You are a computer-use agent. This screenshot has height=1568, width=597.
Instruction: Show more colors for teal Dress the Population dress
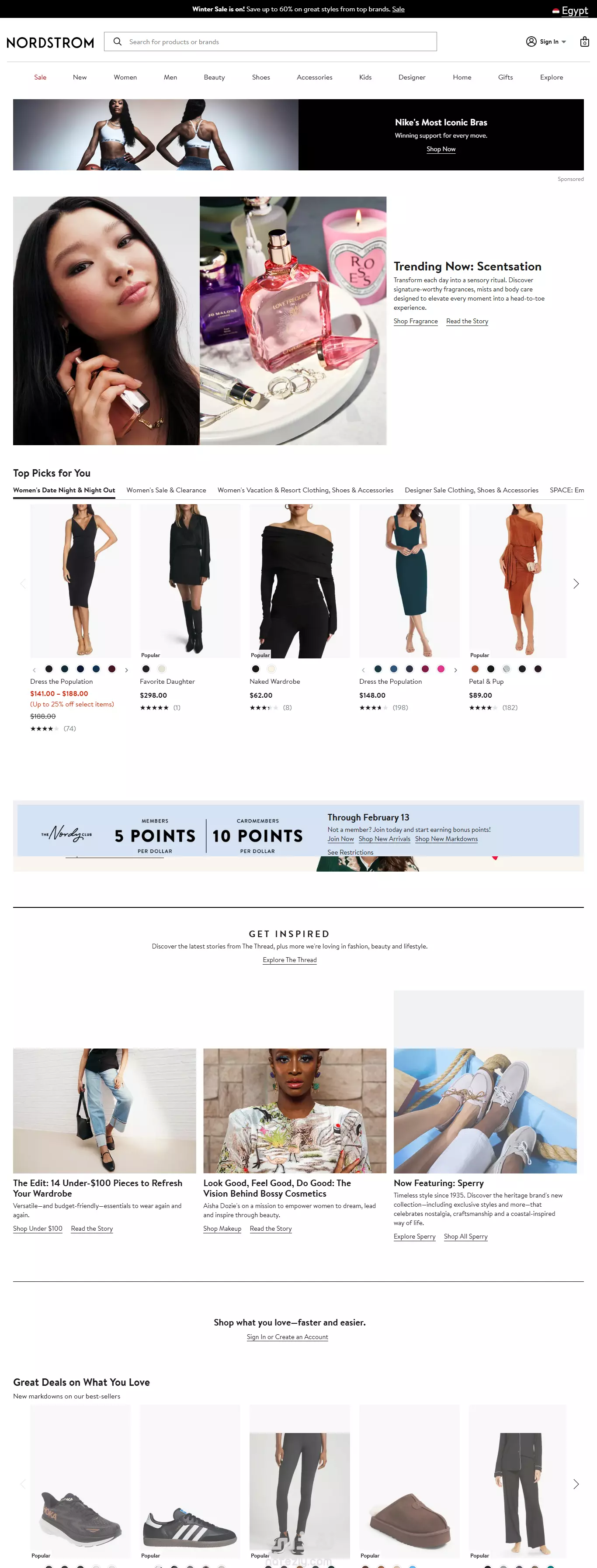(455, 670)
